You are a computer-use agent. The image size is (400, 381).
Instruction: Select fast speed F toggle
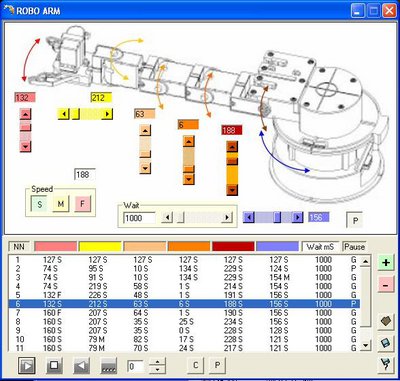pos(82,204)
